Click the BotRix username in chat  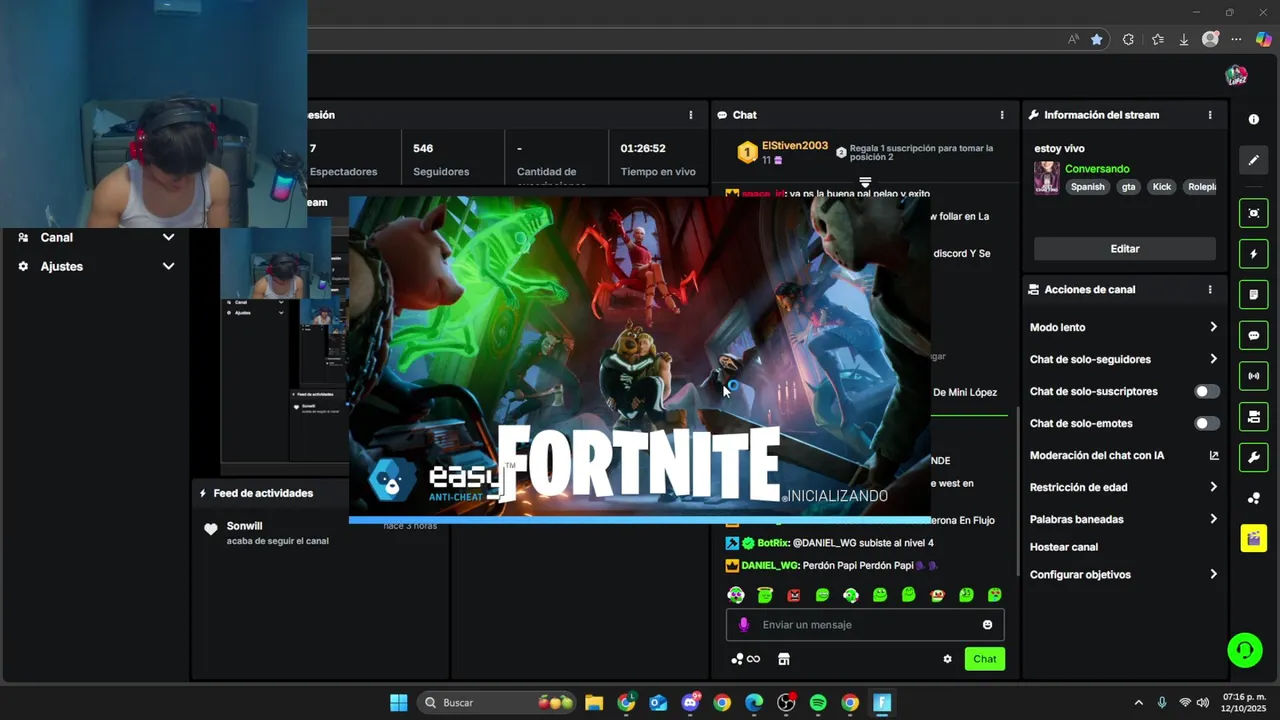point(773,543)
